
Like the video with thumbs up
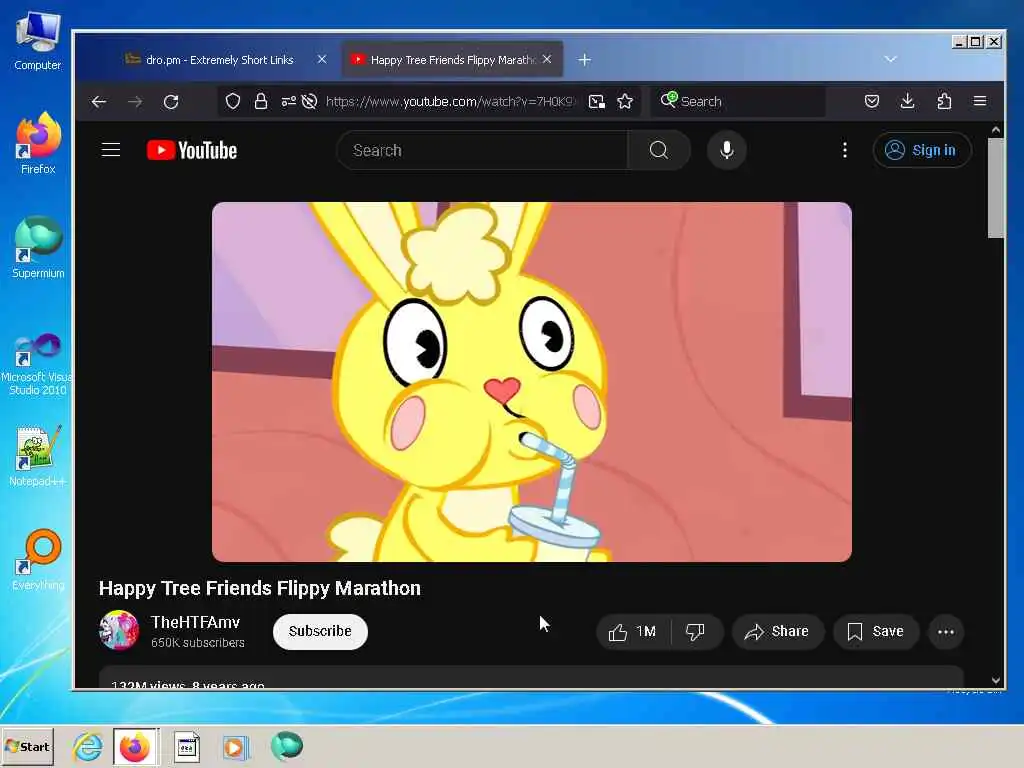(633, 632)
